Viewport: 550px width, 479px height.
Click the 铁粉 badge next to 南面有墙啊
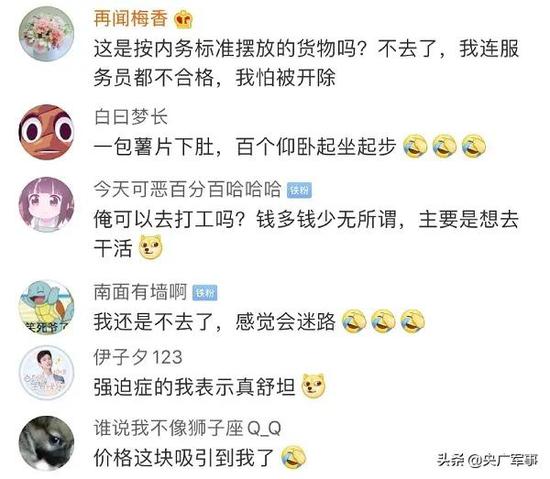205,293
